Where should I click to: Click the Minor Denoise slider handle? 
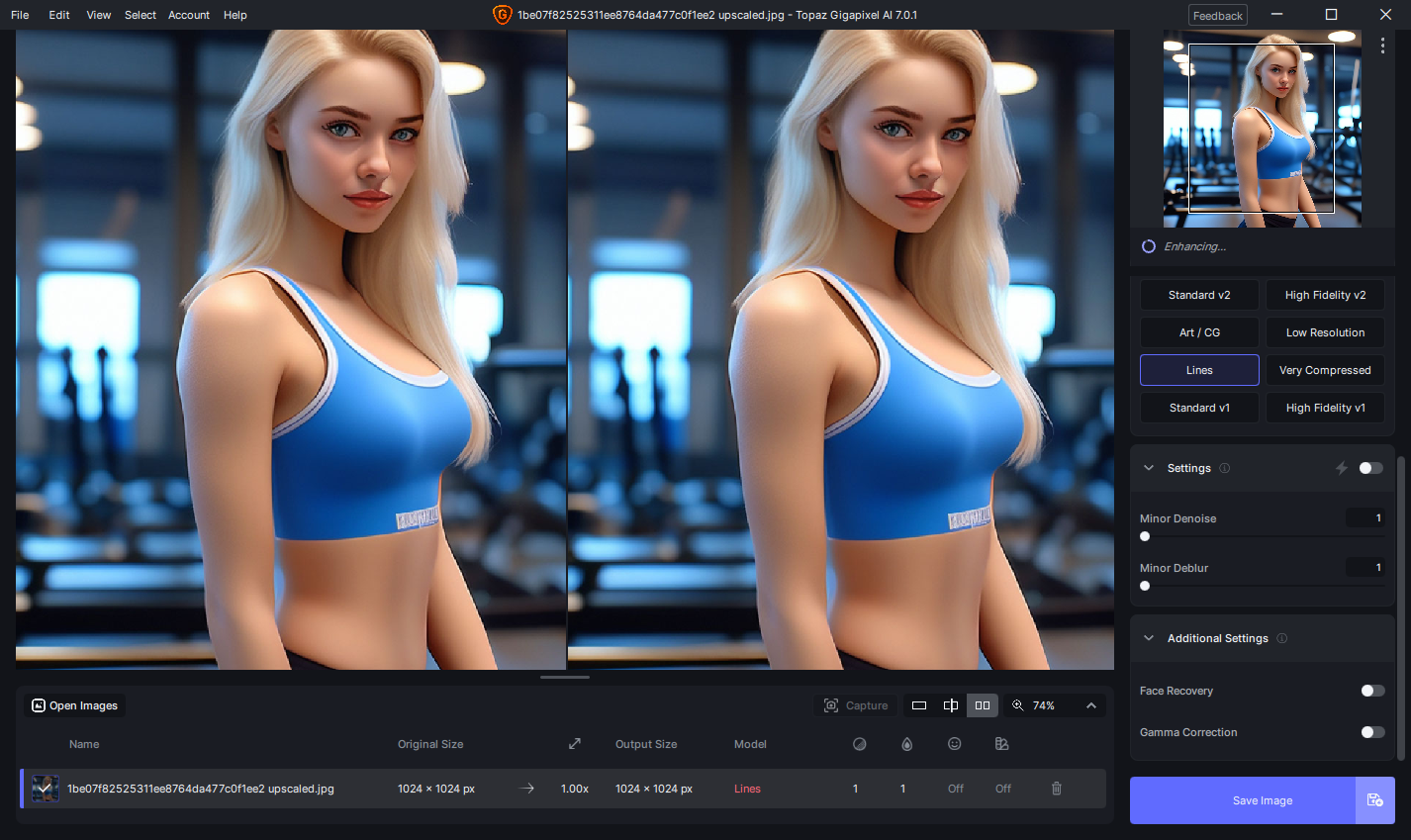tap(1145, 536)
